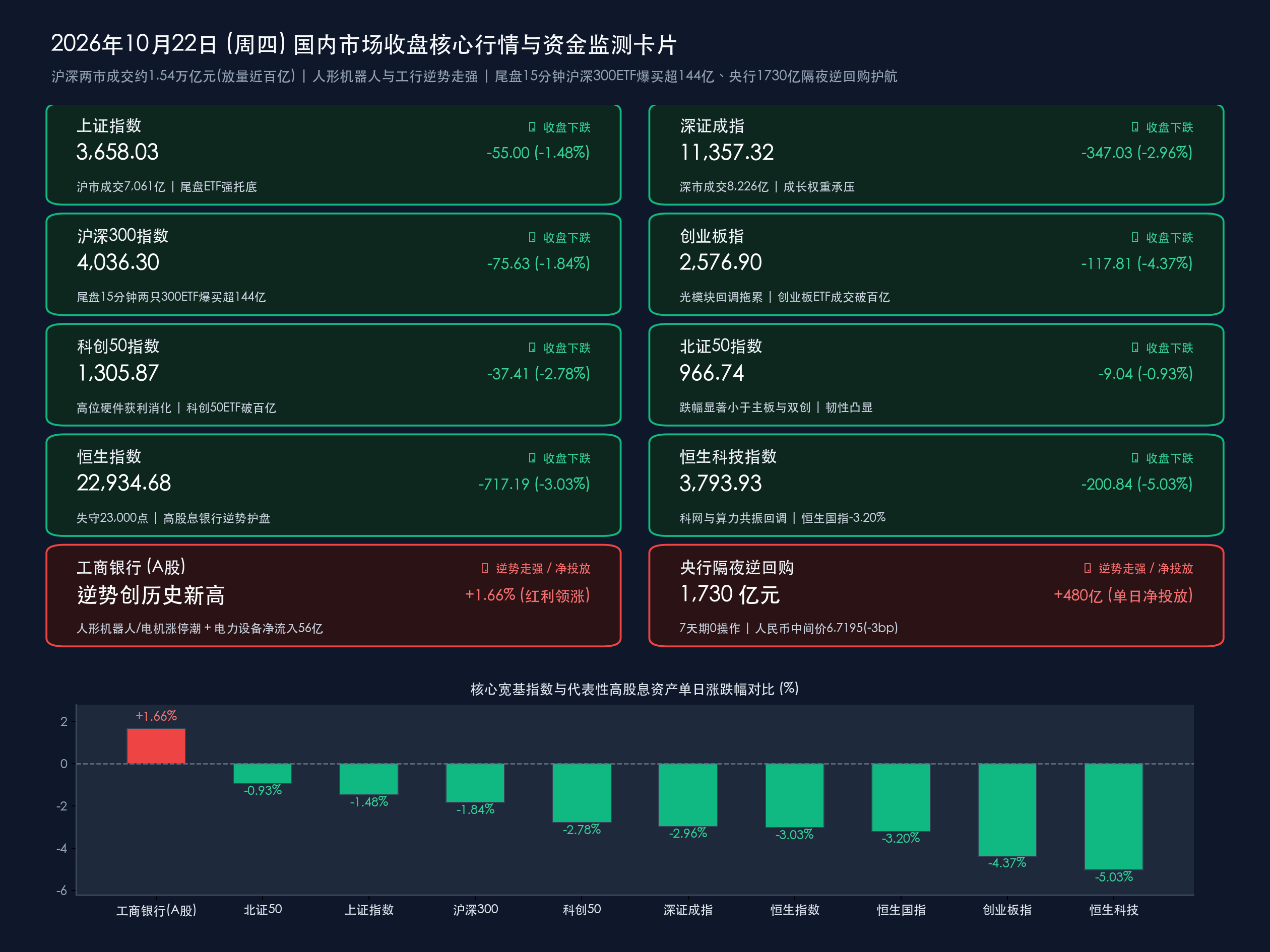Click the note 光模块回调拖累 | 创业板ETF成交破百亿
This screenshot has width=1270, height=952.
(x=785, y=297)
